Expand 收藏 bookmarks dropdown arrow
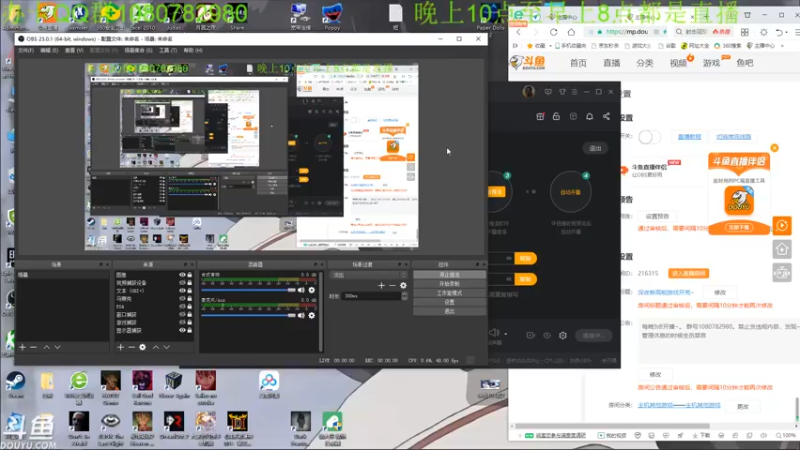 pos(551,46)
